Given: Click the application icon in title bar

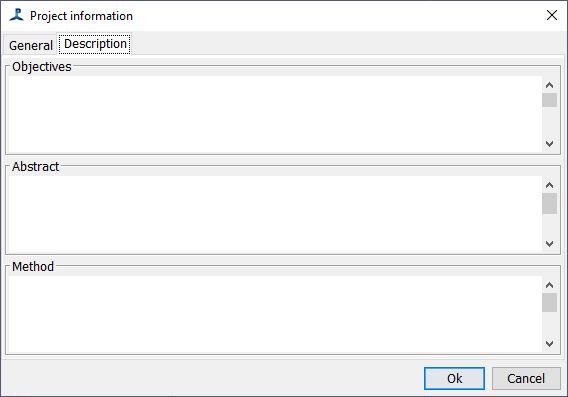Looking at the screenshot, I should coord(16,15).
